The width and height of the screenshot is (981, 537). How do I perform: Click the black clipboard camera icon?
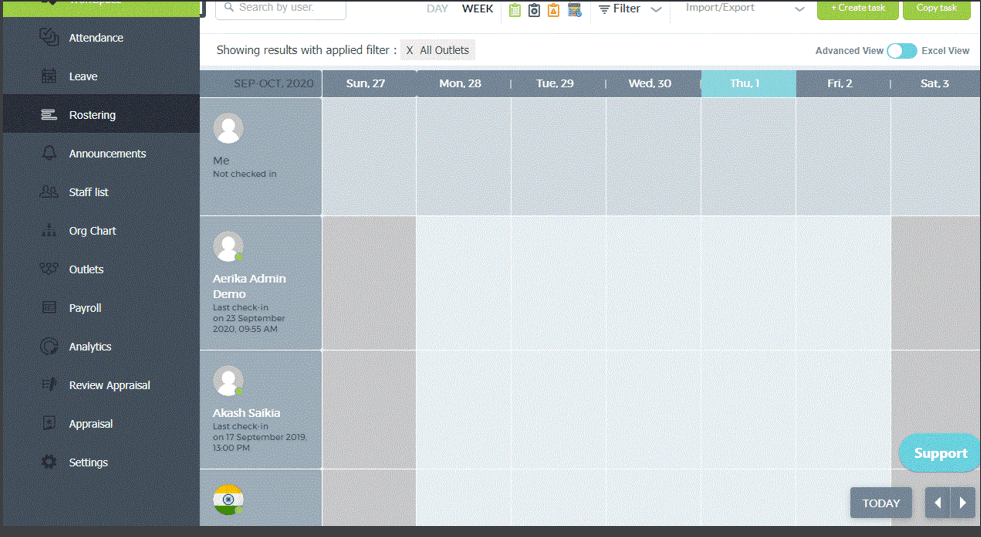coord(534,10)
